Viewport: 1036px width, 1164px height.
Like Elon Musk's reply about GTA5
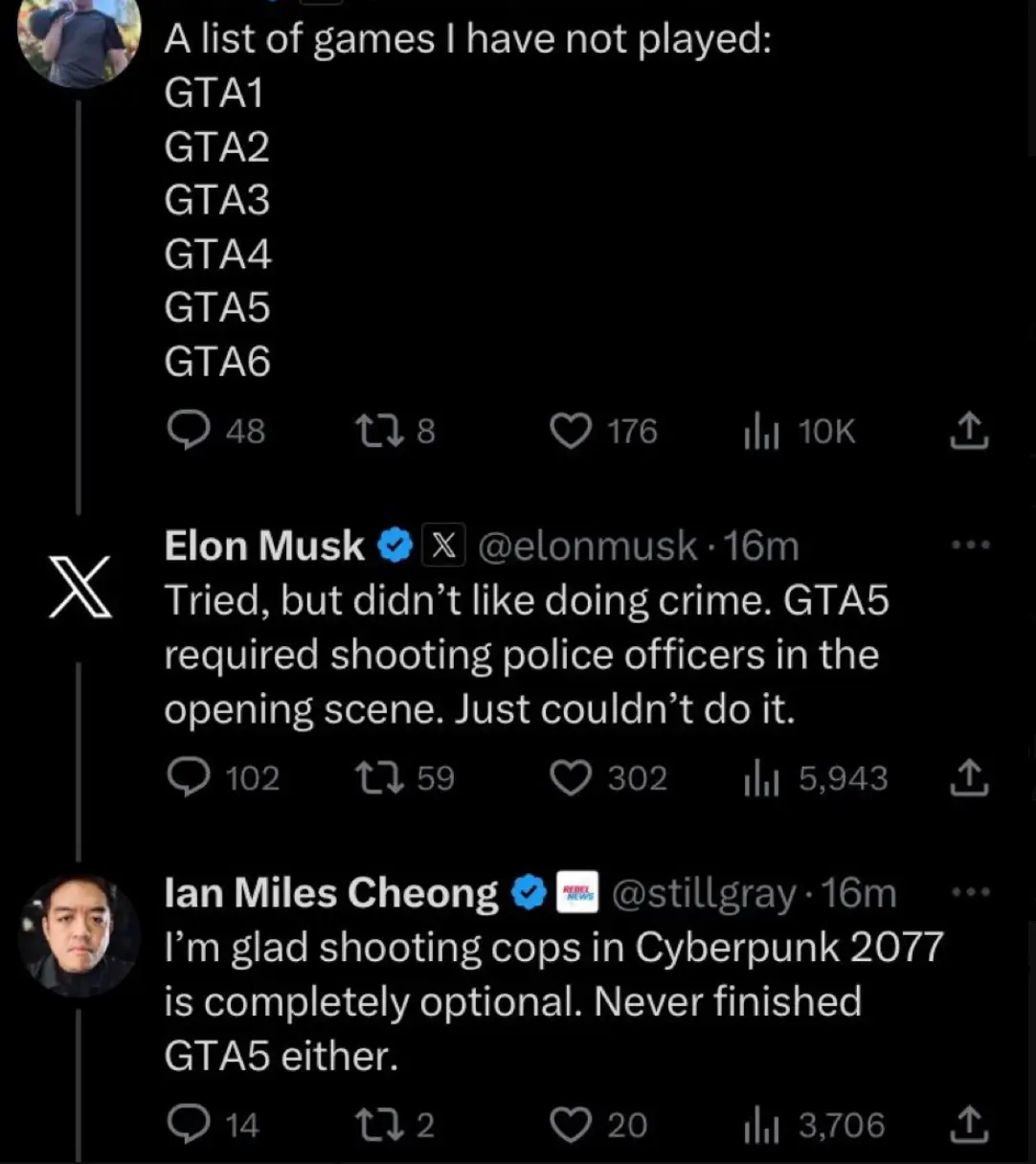pyautogui.click(x=571, y=778)
